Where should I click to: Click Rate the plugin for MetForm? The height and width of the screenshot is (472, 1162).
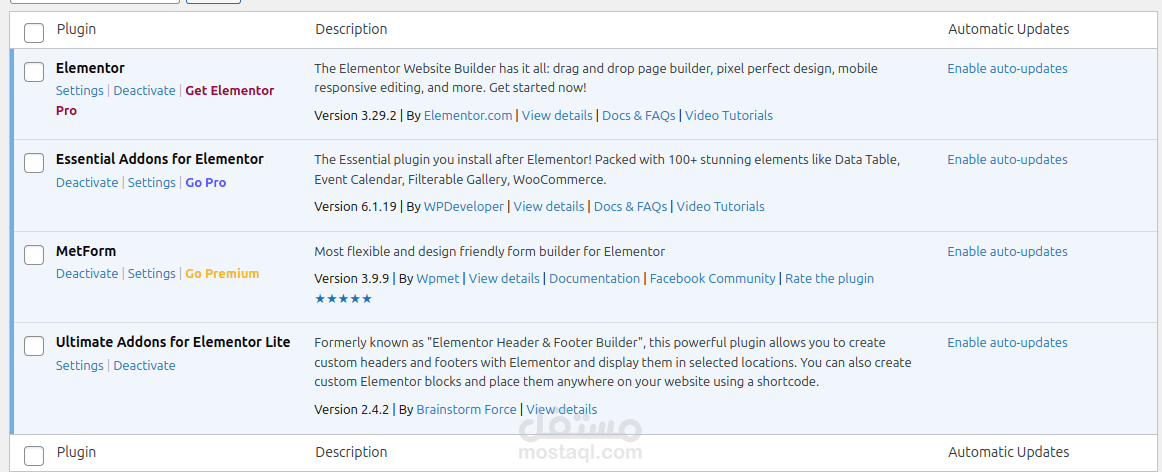click(x=829, y=279)
